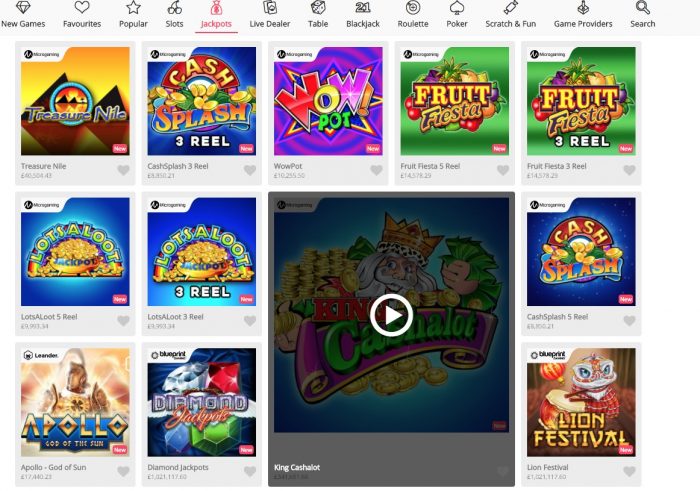The width and height of the screenshot is (700, 491).
Task: Favourite Diamond Jackpots with its heart
Action: tap(250, 471)
